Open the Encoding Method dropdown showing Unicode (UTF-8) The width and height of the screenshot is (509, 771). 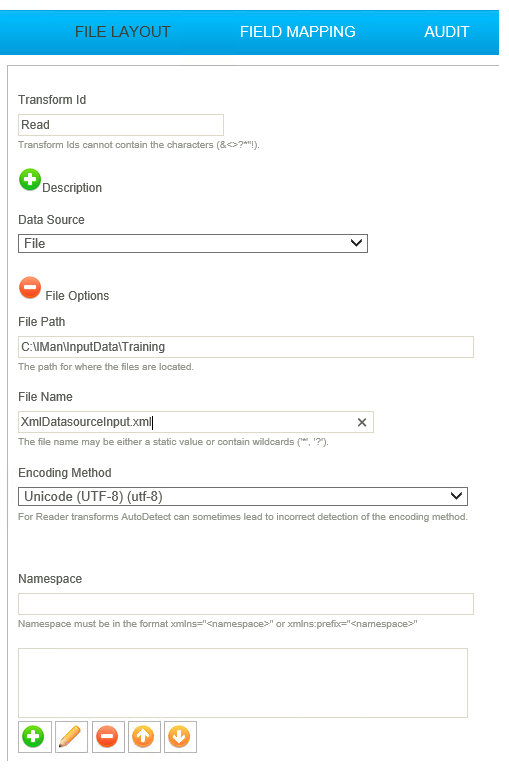tap(243, 497)
